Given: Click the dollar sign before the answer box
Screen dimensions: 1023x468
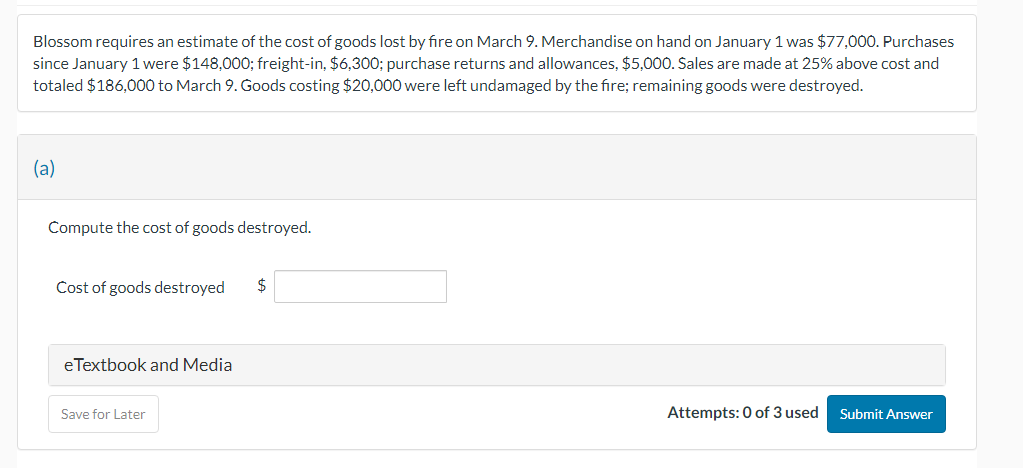Looking at the screenshot, I should click(262, 287).
